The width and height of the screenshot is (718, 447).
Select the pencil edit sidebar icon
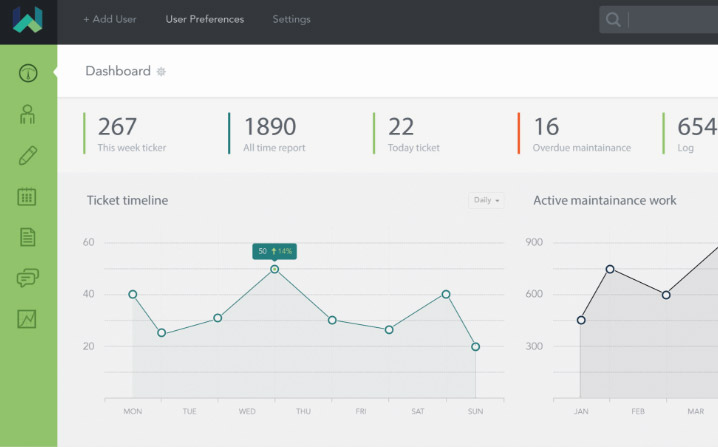click(x=28, y=155)
